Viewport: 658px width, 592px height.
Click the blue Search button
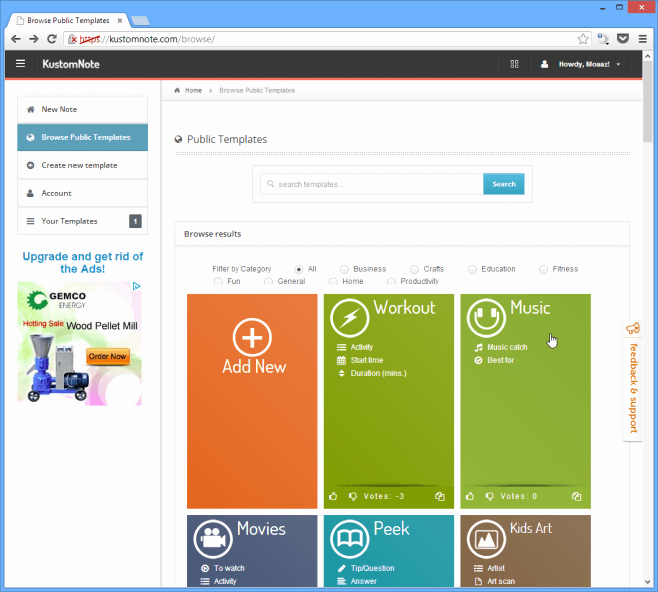coord(504,184)
